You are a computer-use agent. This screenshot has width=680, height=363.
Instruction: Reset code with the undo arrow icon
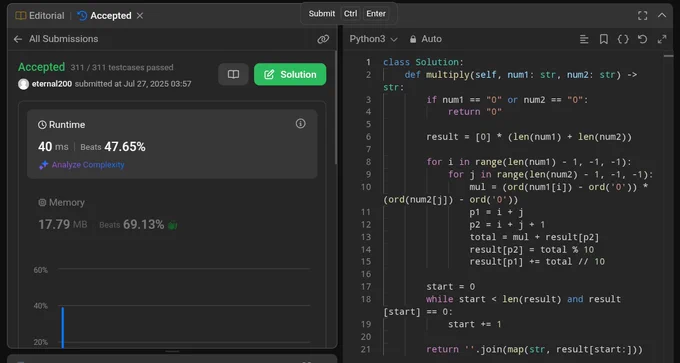[x=643, y=39]
